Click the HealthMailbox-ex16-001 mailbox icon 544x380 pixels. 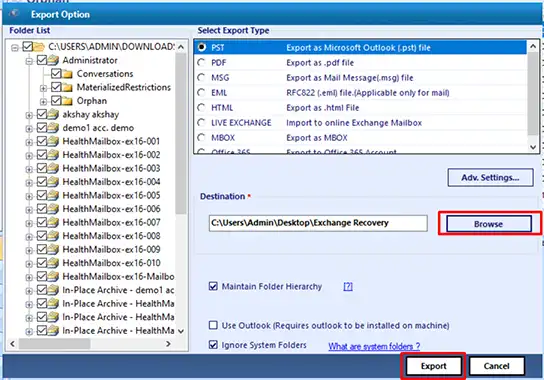[x=53, y=142]
